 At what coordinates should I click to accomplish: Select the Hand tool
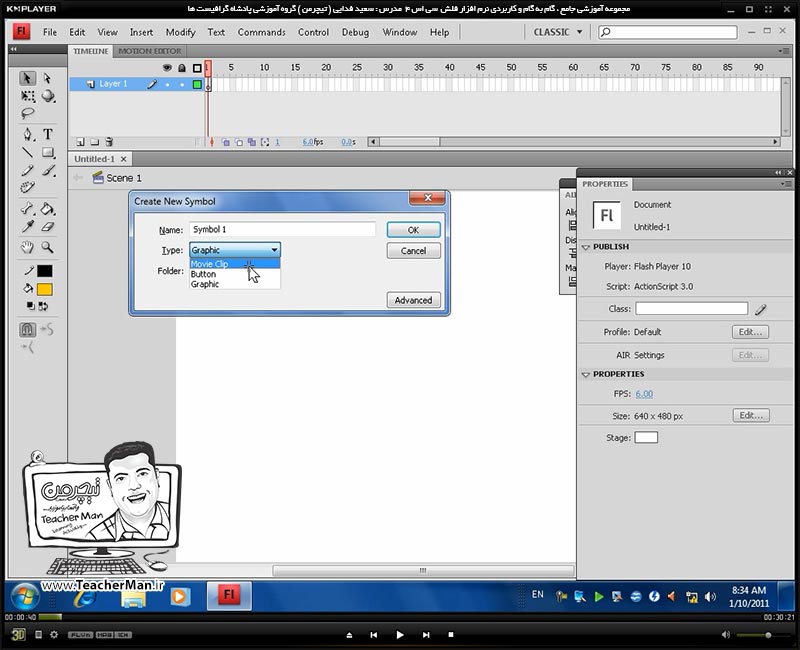click(27, 247)
